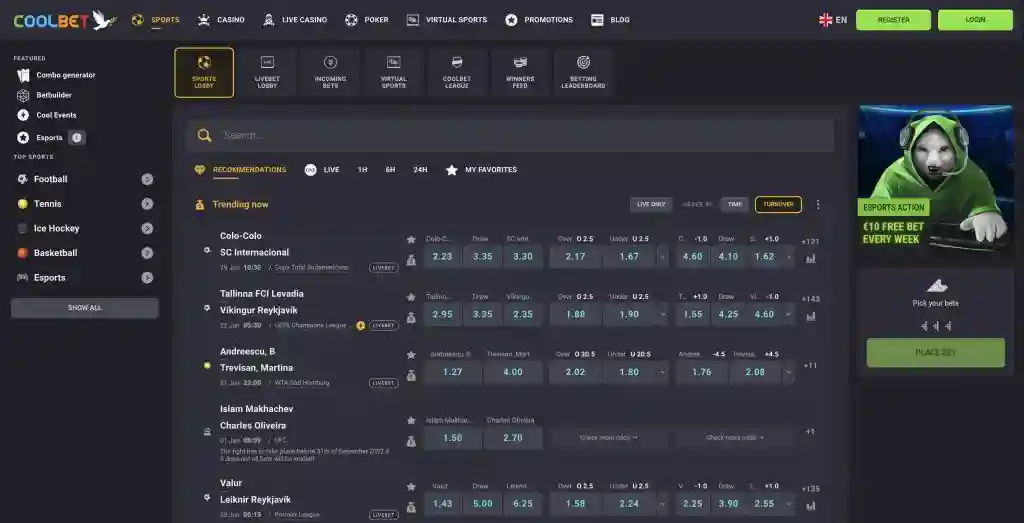The image size is (1024, 523).
Task: Open handicap line dropdown for Tallinna Levadia
Action: click(x=790, y=314)
